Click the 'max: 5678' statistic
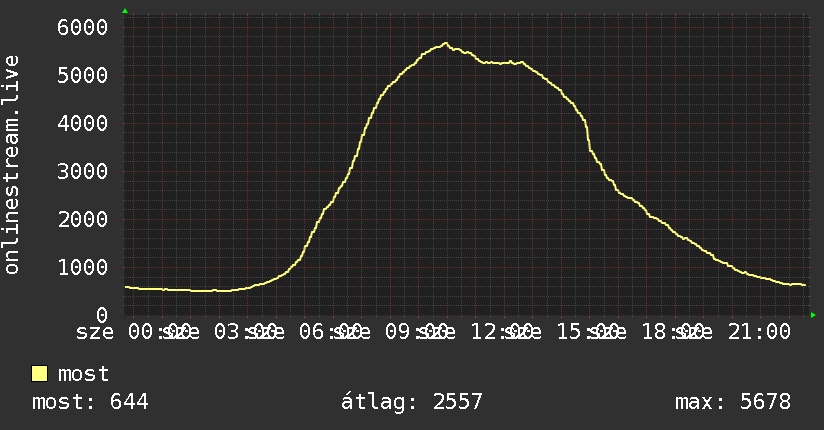The image size is (824, 430). pos(733,402)
